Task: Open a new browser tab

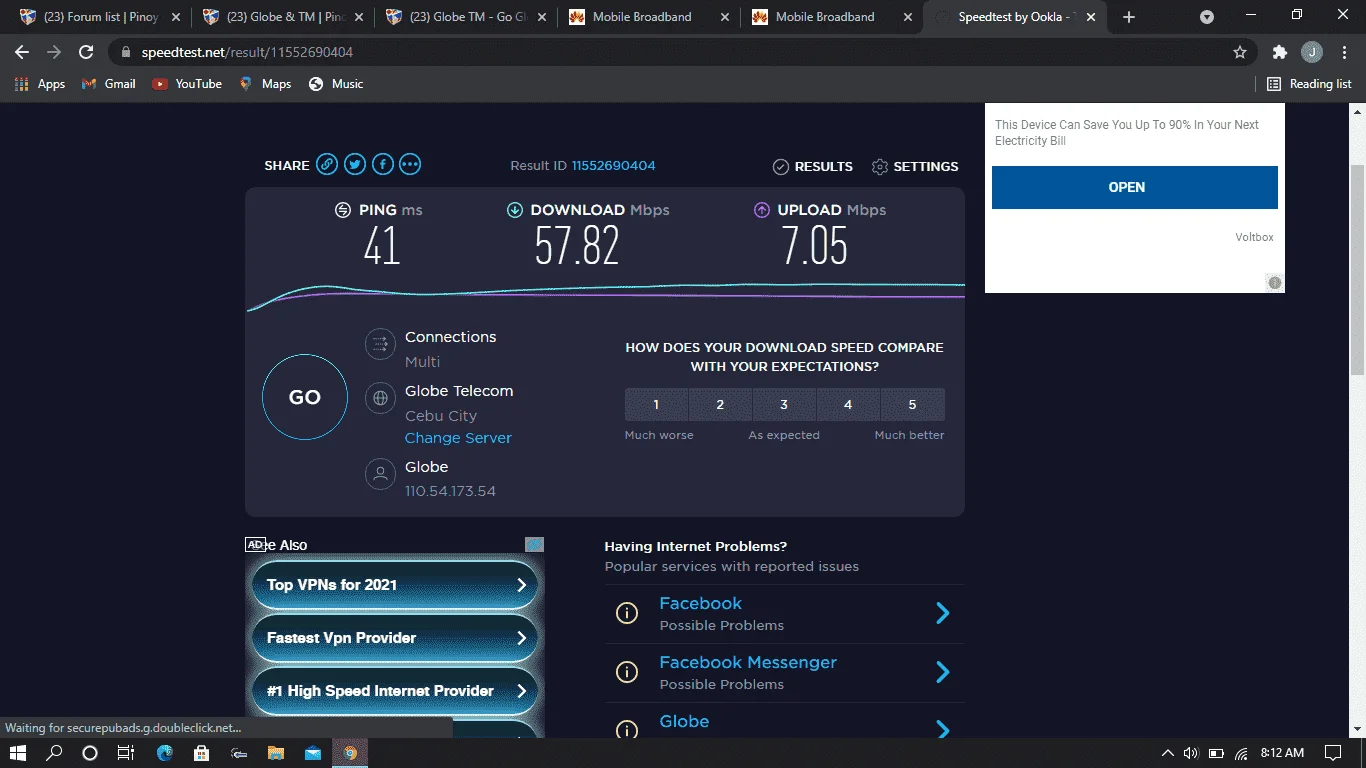Action: coord(1129,17)
